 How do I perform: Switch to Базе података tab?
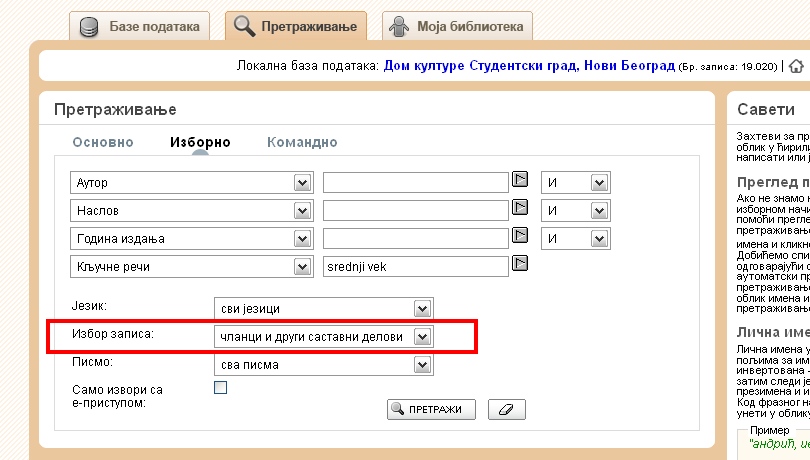(x=139, y=26)
